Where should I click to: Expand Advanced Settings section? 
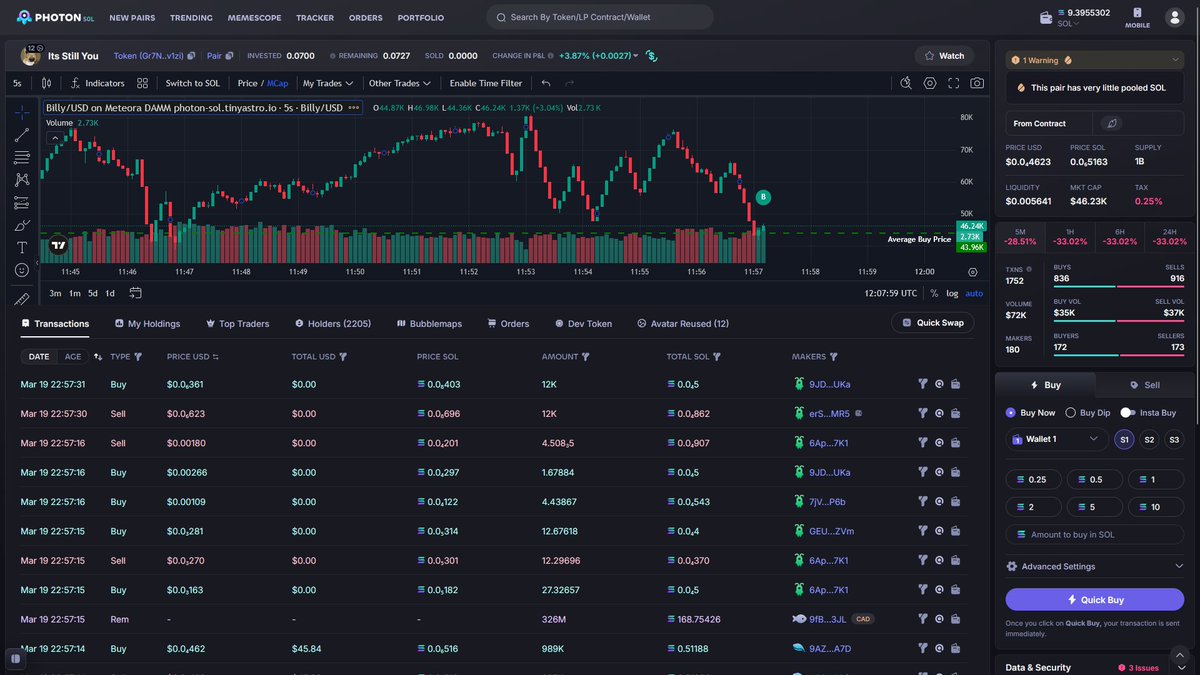tap(1095, 566)
